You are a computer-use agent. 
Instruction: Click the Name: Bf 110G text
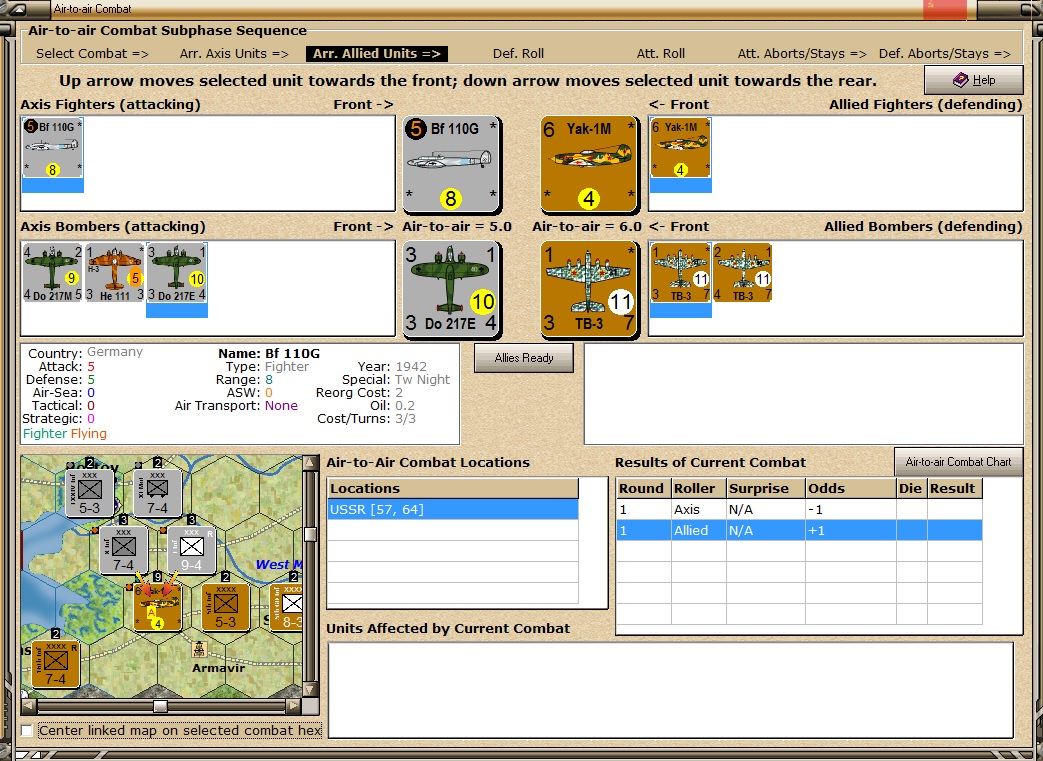(x=269, y=353)
